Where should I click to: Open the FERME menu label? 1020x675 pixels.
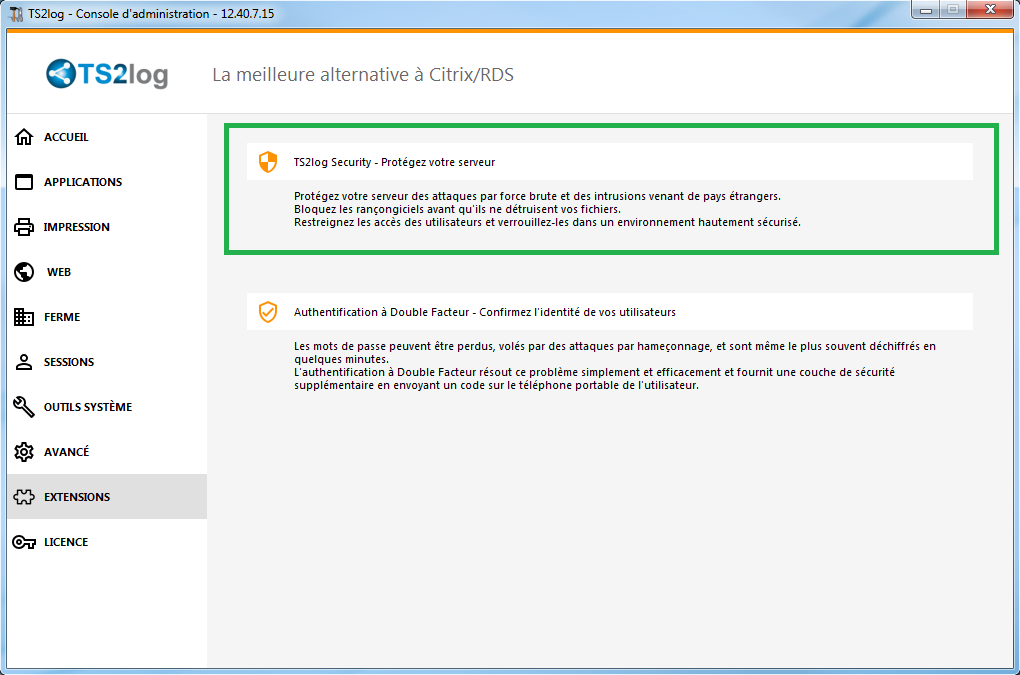coord(62,317)
